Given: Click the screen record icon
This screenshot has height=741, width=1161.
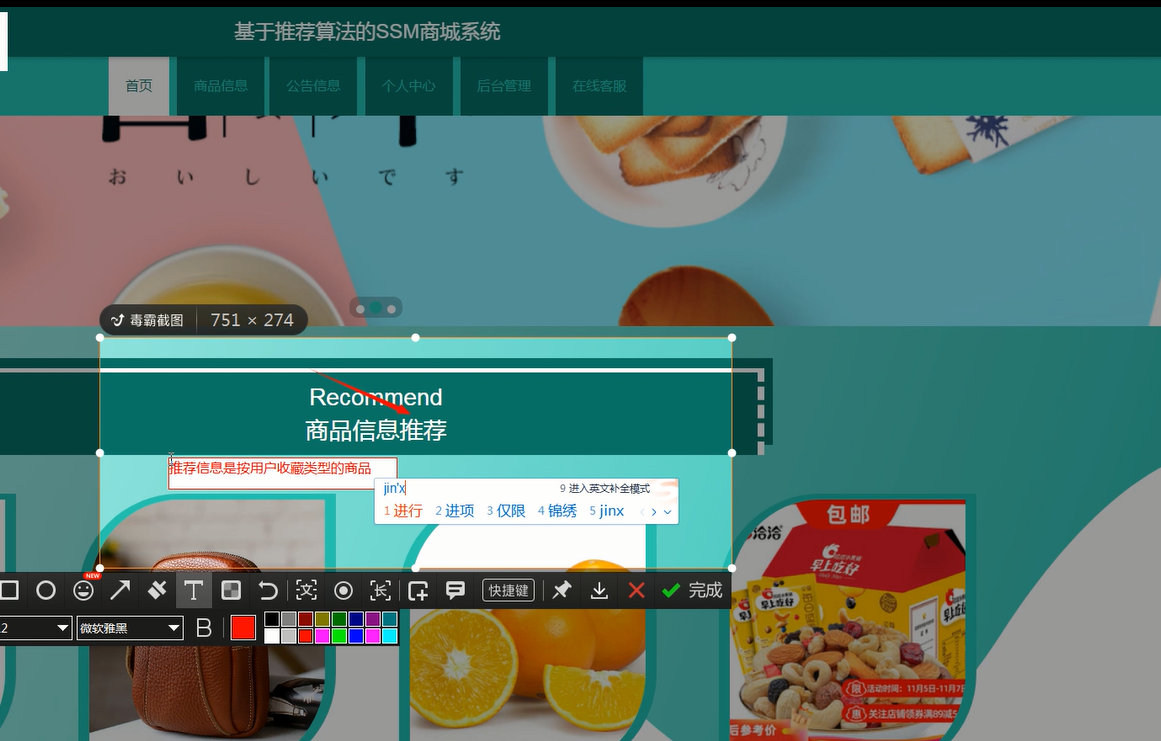Looking at the screenshot, I should [x=343, y=590].
